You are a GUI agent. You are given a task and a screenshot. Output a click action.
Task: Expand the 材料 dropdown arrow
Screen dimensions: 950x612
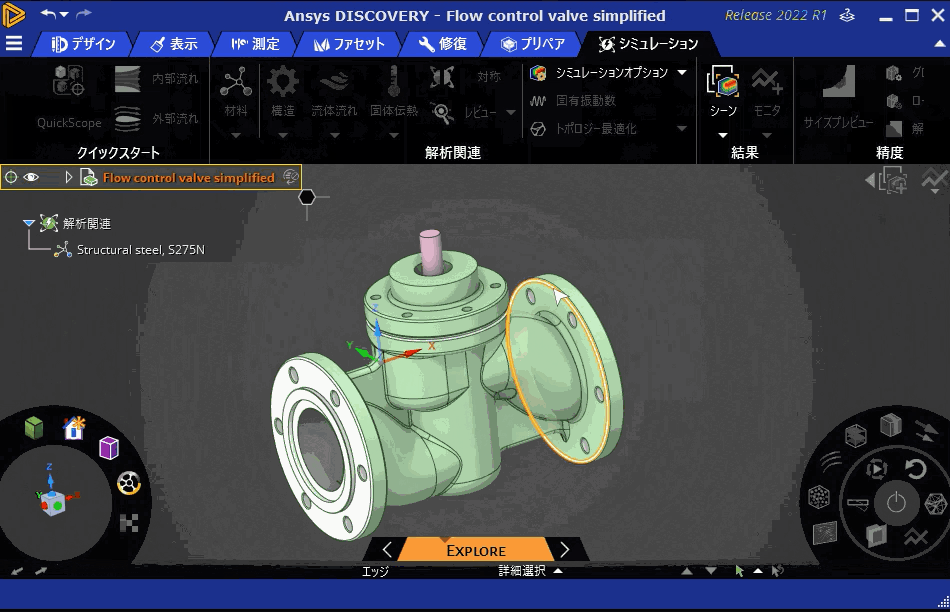coord(236,135)
